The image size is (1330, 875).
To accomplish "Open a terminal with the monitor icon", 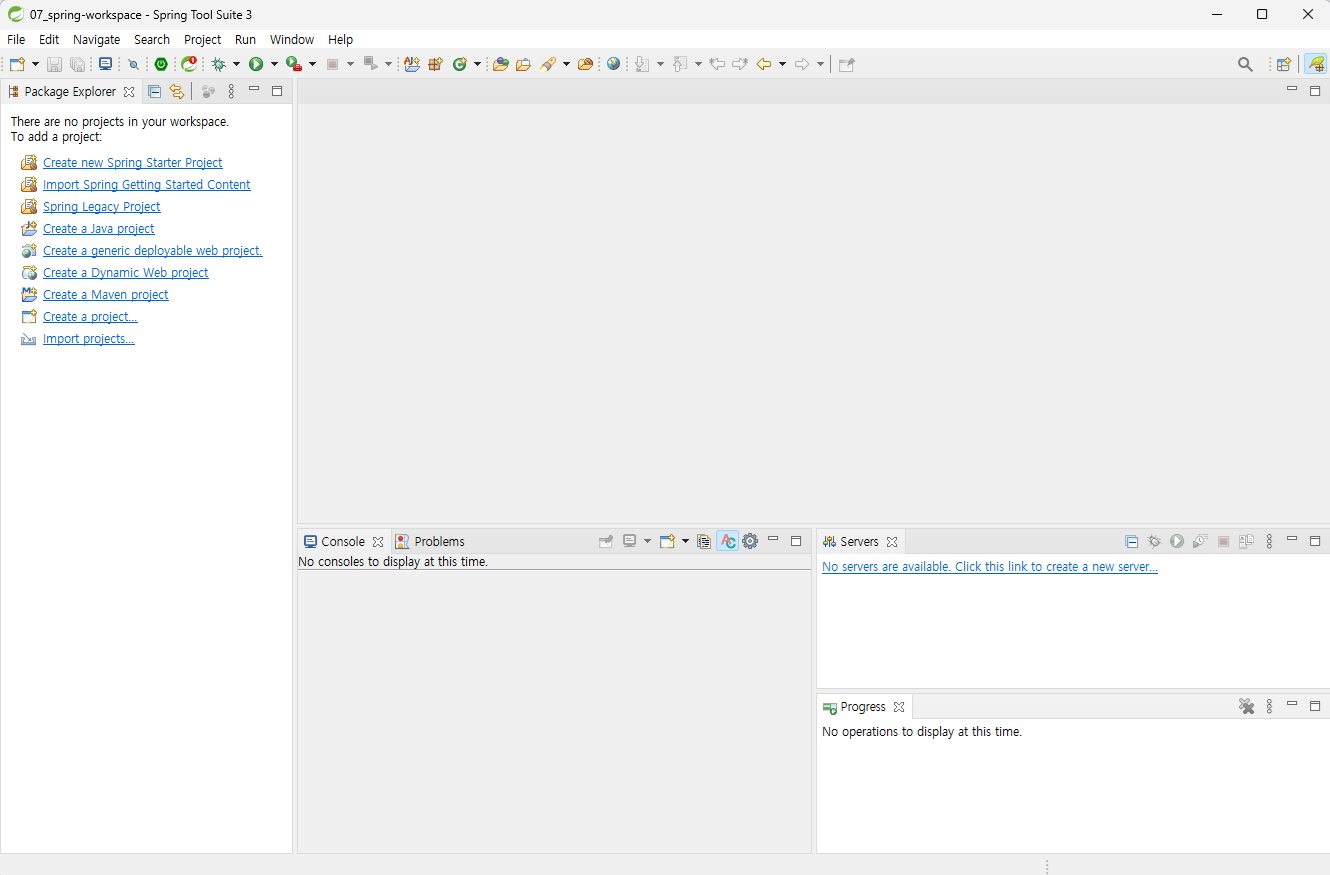I will 105,64.
